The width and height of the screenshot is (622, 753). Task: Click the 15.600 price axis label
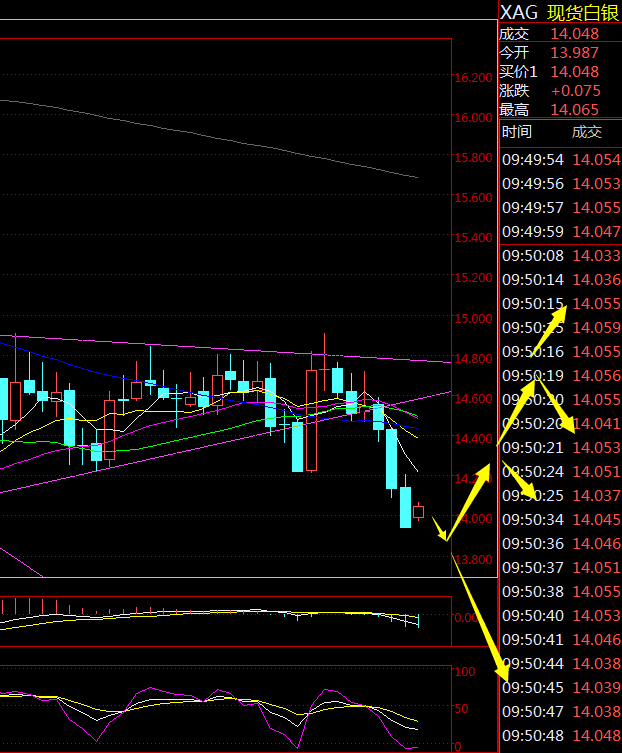click(x=473, y=197)
